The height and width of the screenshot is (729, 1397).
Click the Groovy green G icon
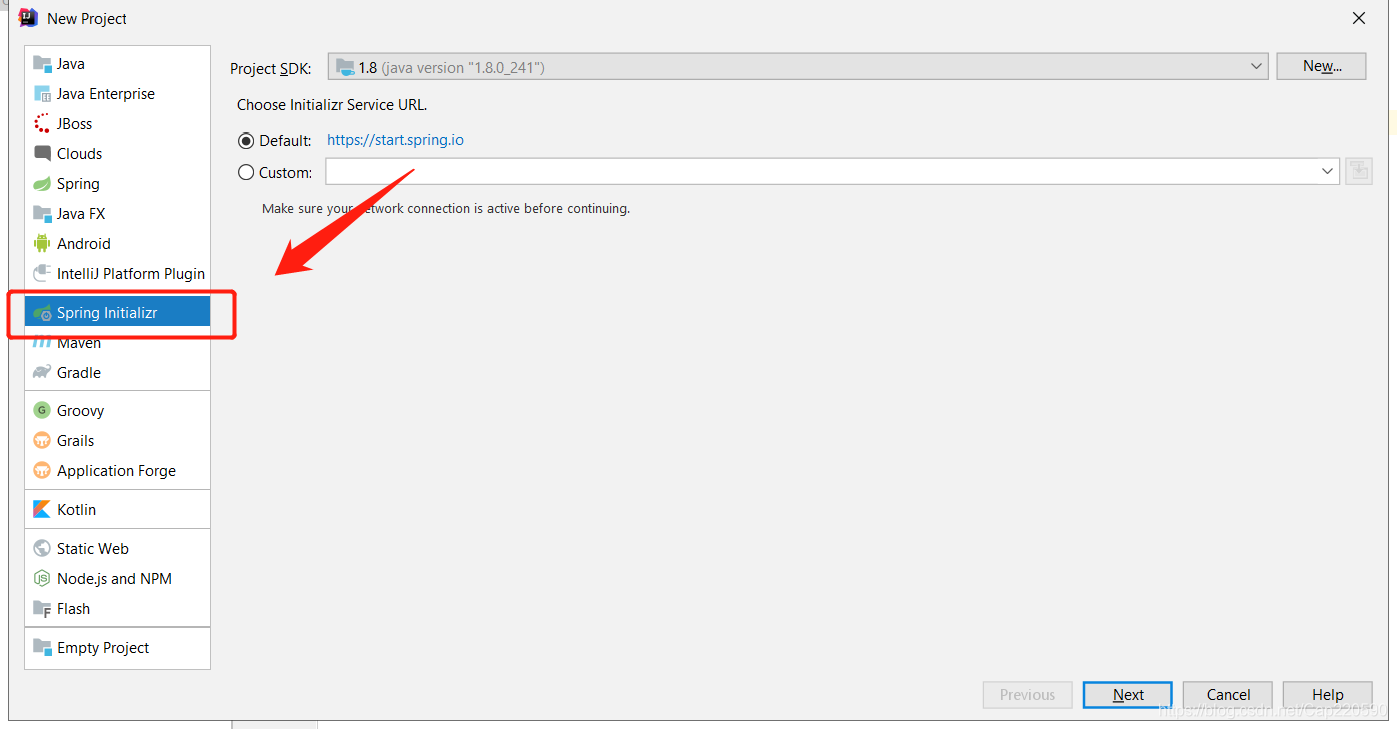pyautogui.click(x=42, y=411)
